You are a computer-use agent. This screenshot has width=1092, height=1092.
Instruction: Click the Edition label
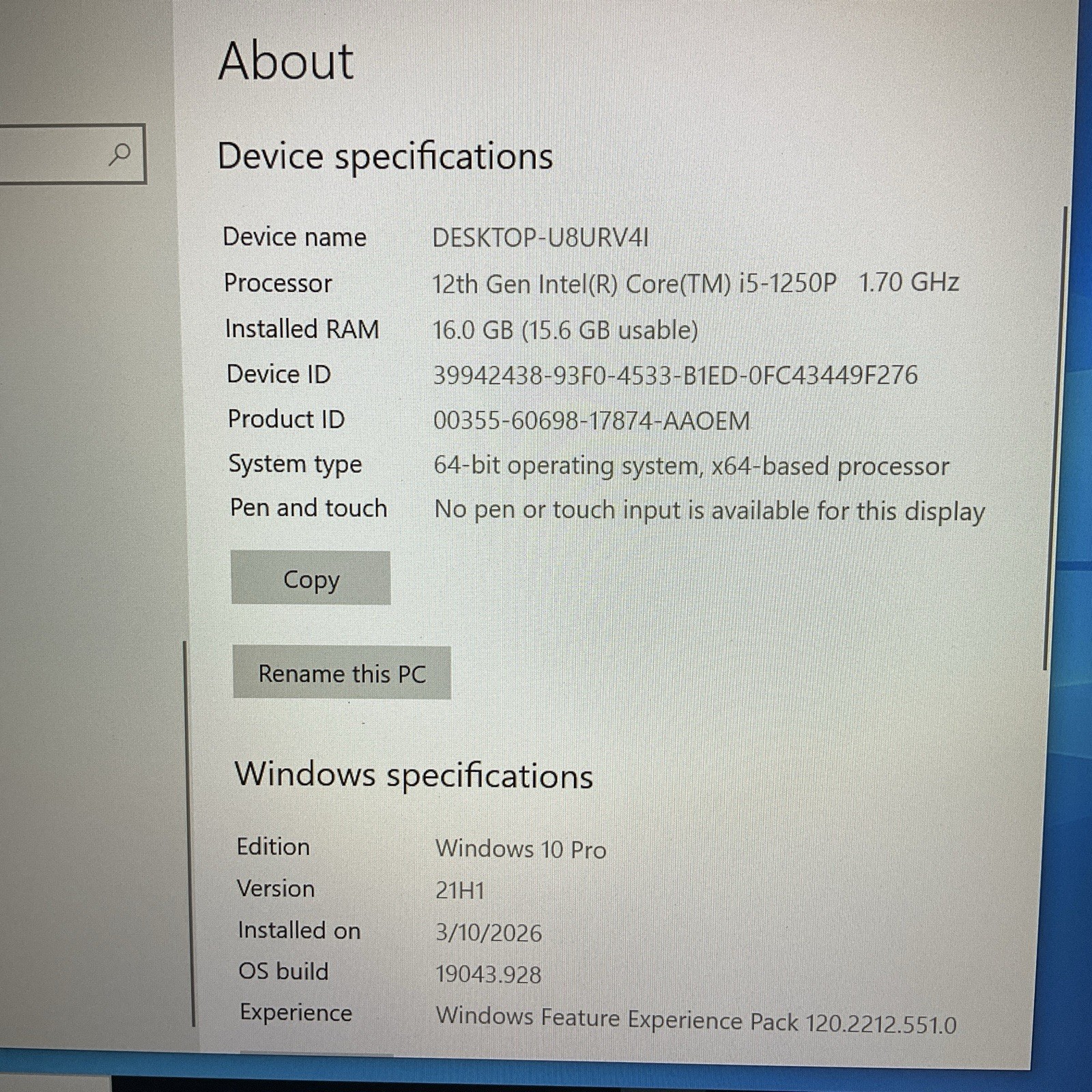tap(273, 846)
